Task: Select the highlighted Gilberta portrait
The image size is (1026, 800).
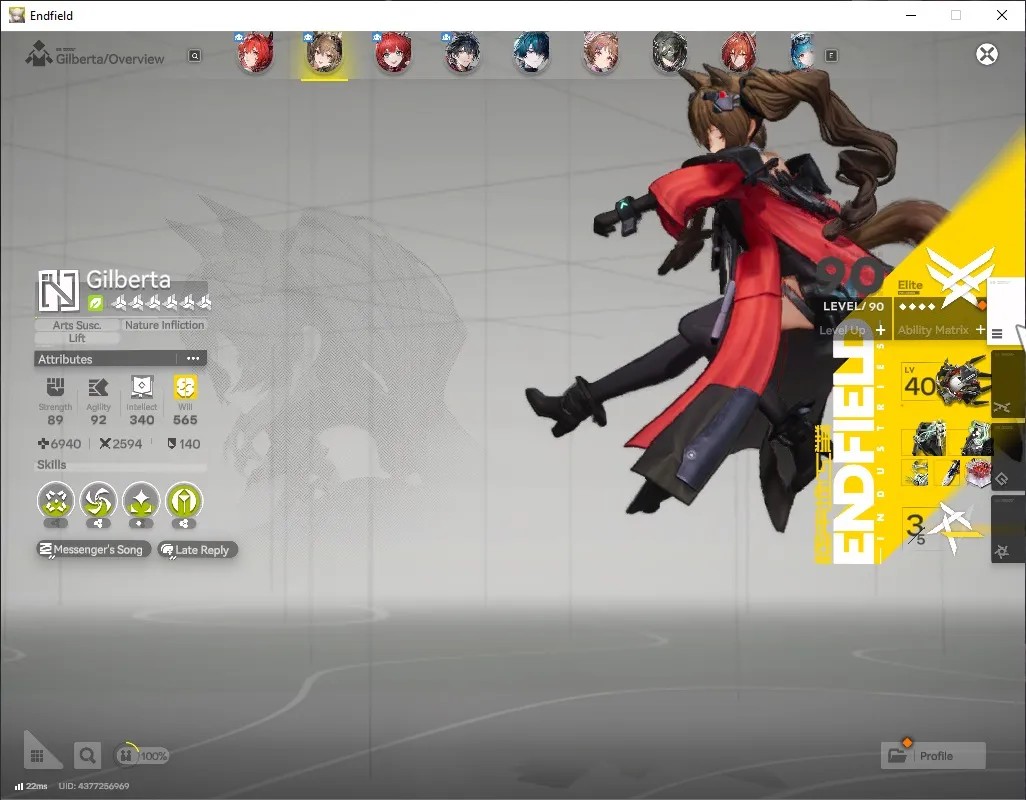Action: (325, 54)
